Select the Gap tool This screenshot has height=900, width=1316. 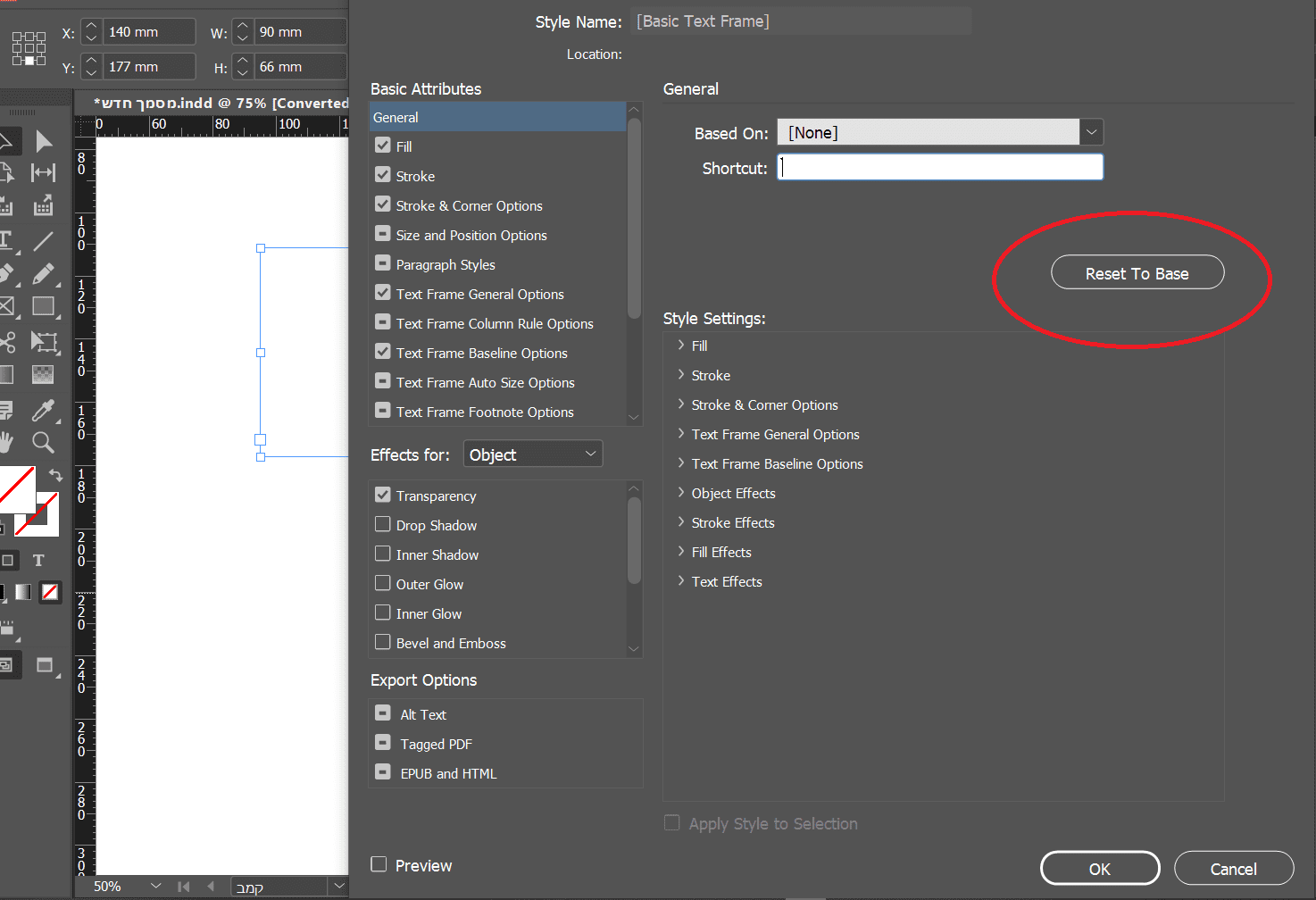coord(43,172)
